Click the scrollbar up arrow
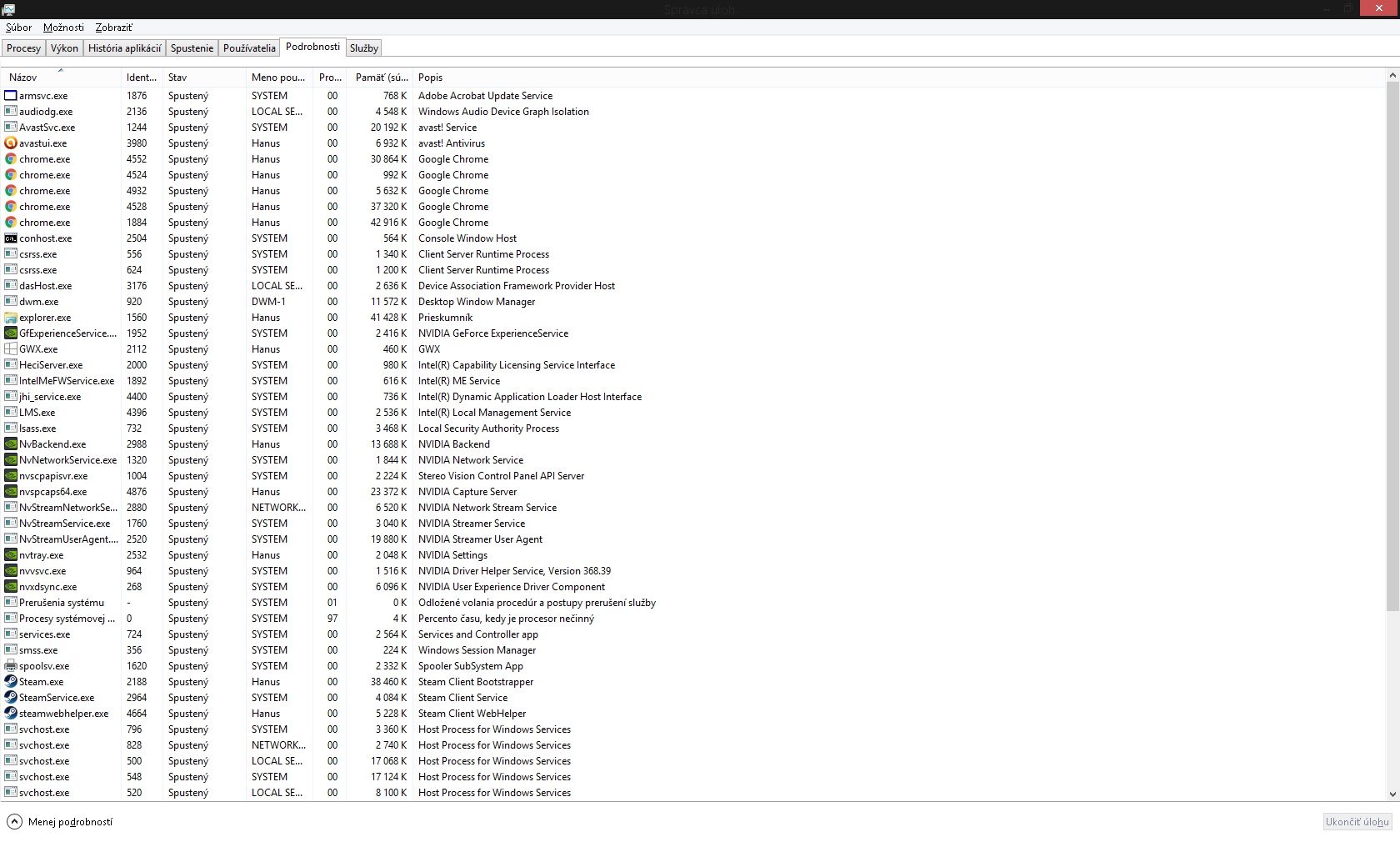This screenshot has height=842, width=1400. pos(1392,76)
